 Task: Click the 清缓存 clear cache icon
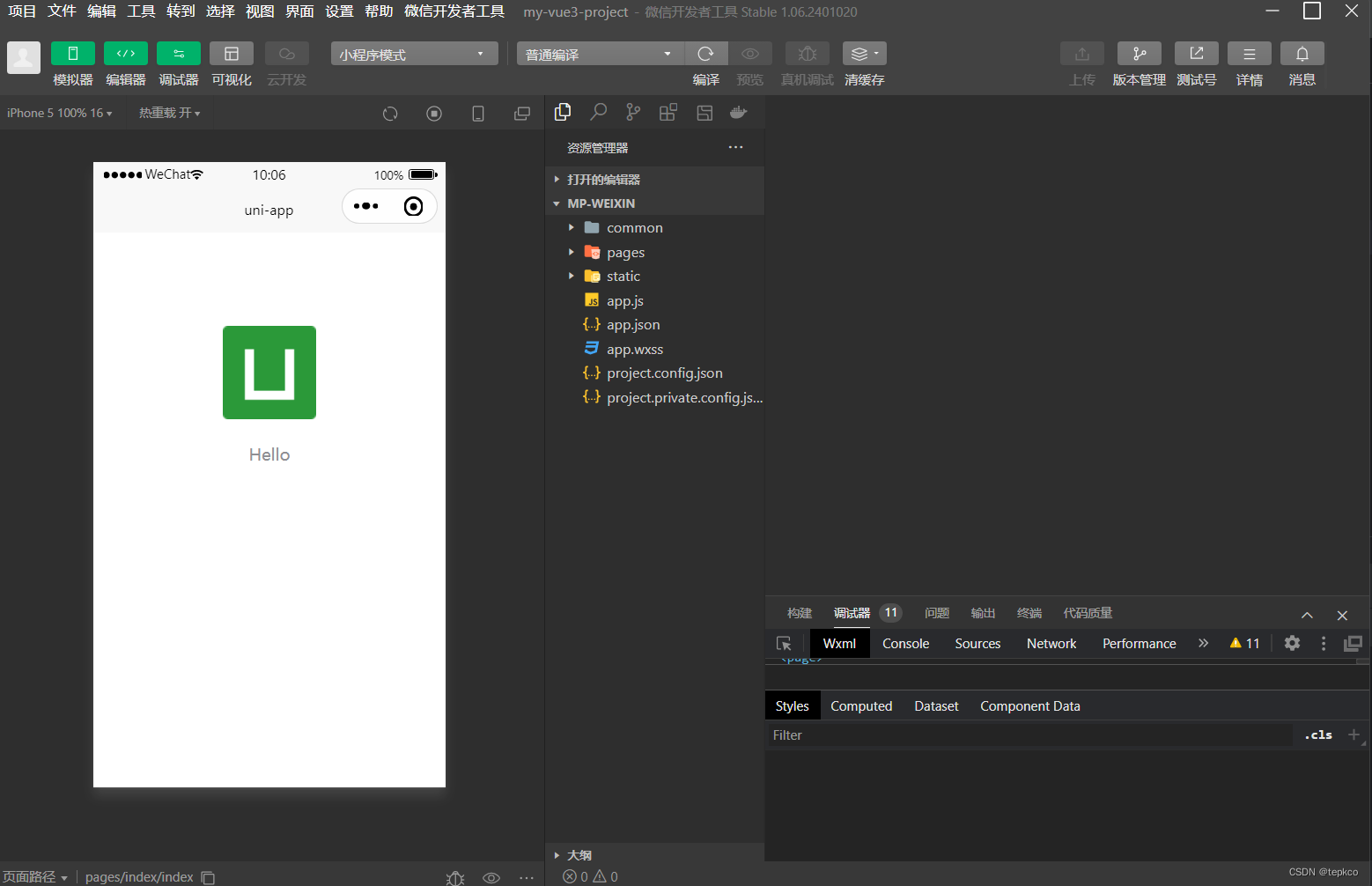pyautogui.click(x=865, y=54)
